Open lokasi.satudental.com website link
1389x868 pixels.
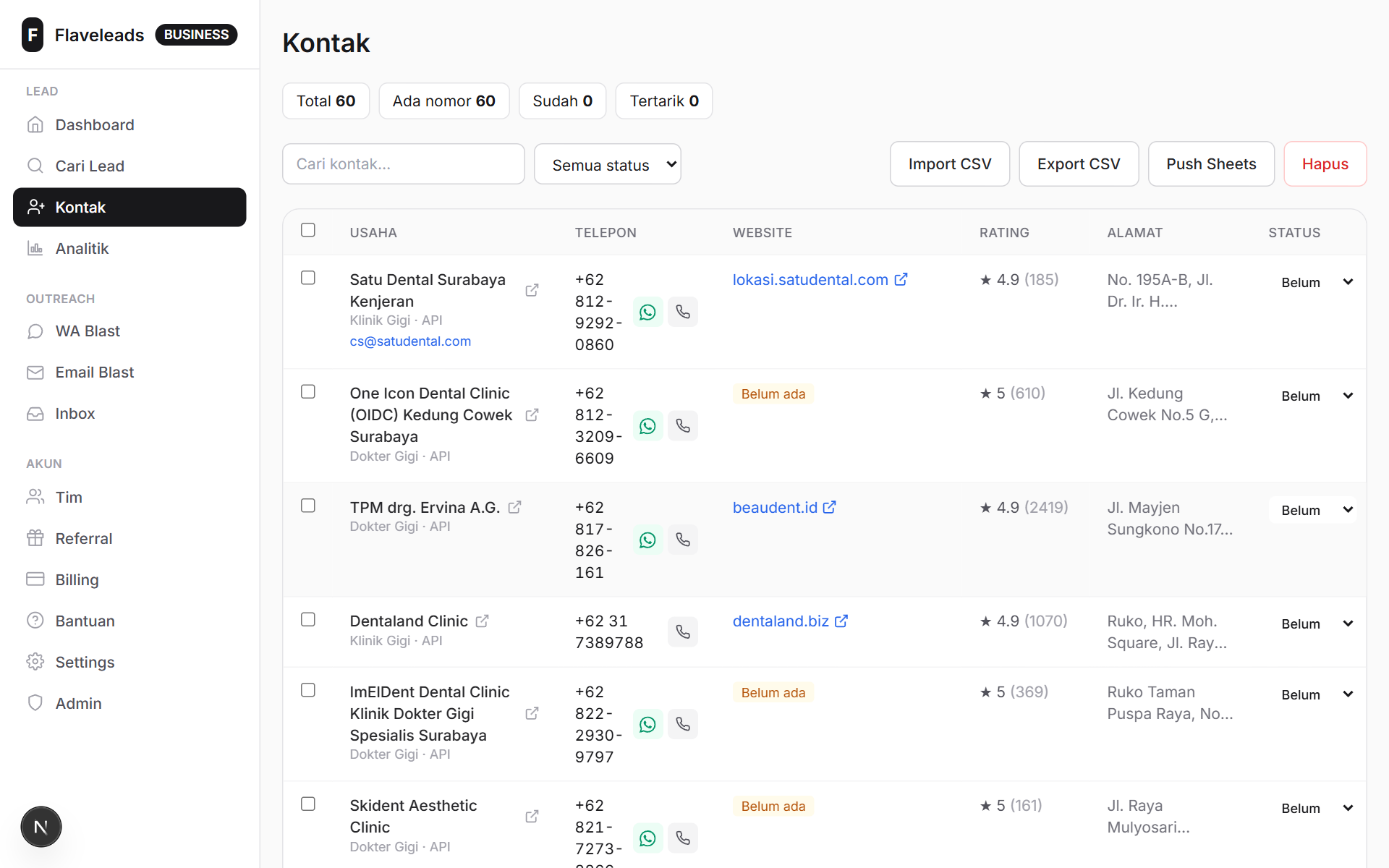tap(820, 279)
